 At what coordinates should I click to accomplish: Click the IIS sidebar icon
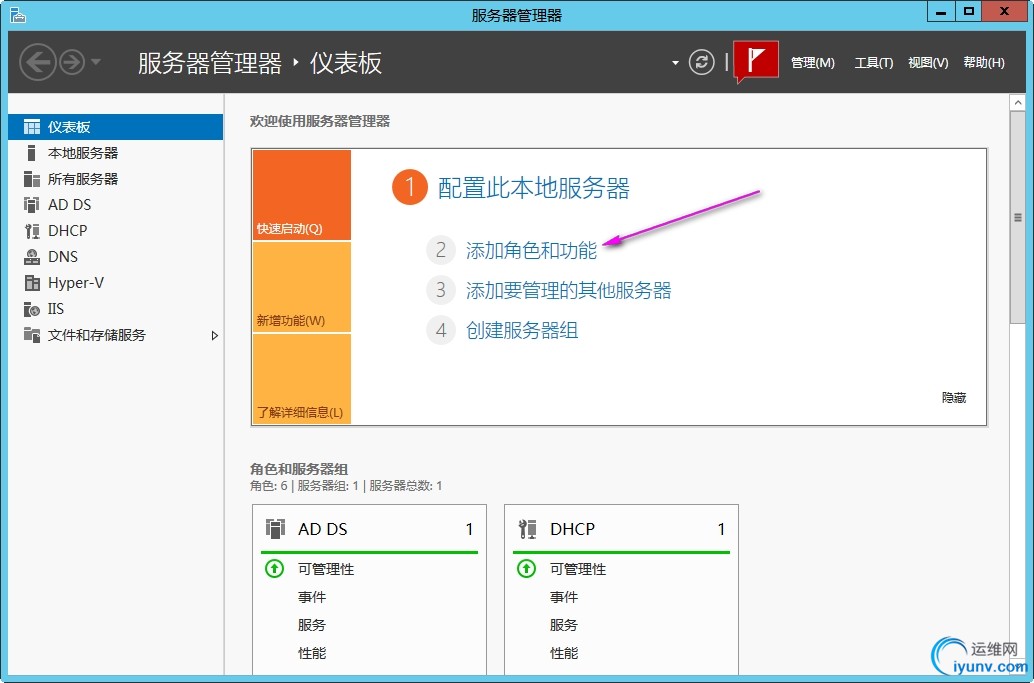[32, 309]
